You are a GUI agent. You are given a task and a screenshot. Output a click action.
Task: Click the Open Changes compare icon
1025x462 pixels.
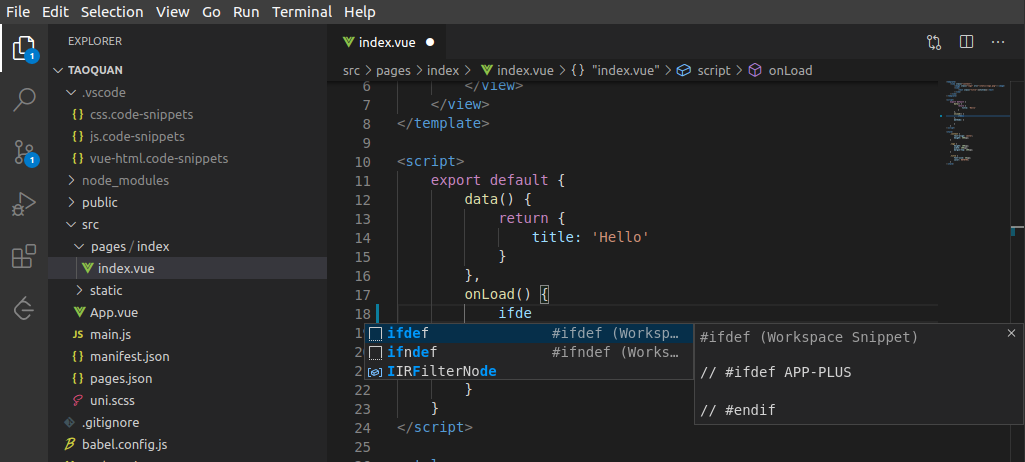tap(934, 42)
